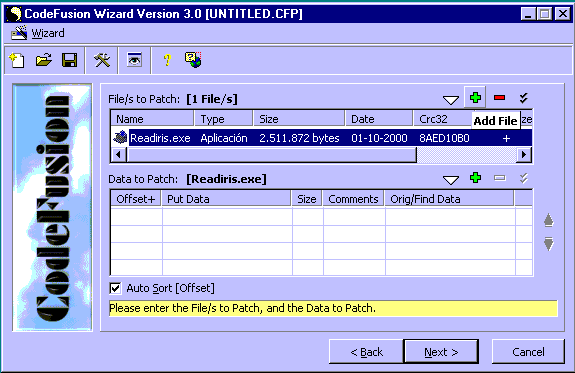Minimize the CodeFusion Wizard window
Viewport: 575px width, 373px height.
[x=528, y=14]
